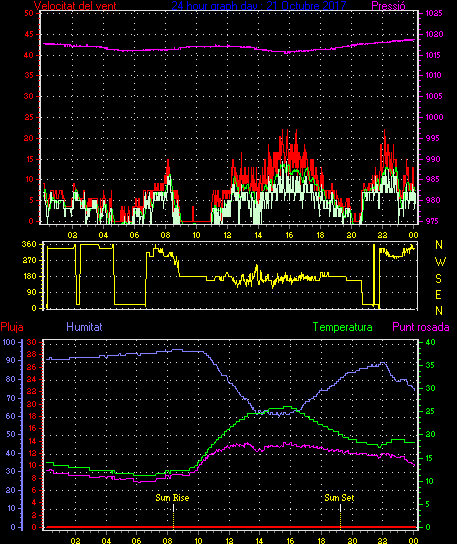Click green temperature axis value 25
This screenshot has width=457, height=544.
(x=431, y=411)
